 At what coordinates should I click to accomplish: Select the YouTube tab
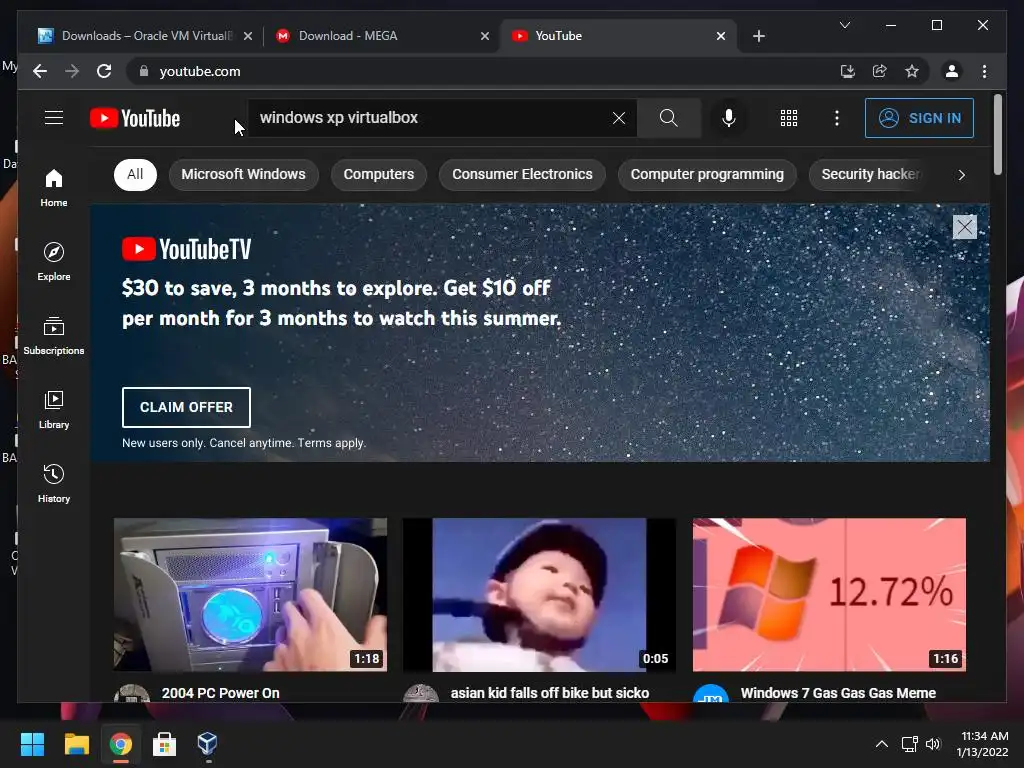point(617,36)
